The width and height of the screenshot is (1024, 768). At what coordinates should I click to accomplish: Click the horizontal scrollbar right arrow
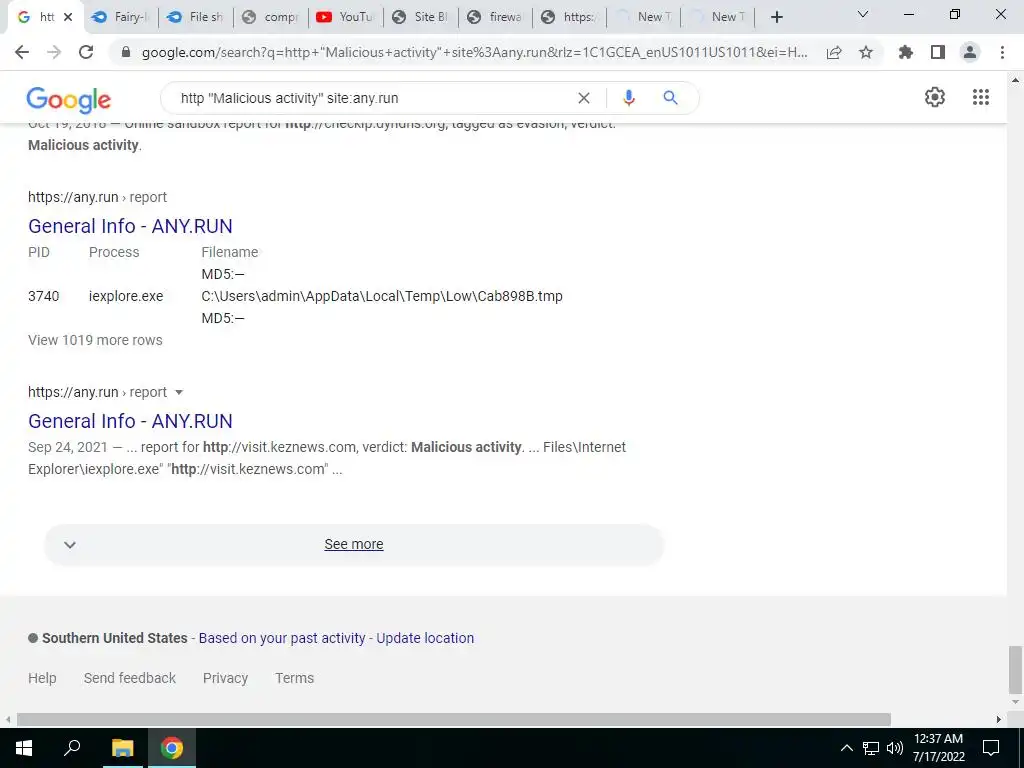tap(999, 719)
